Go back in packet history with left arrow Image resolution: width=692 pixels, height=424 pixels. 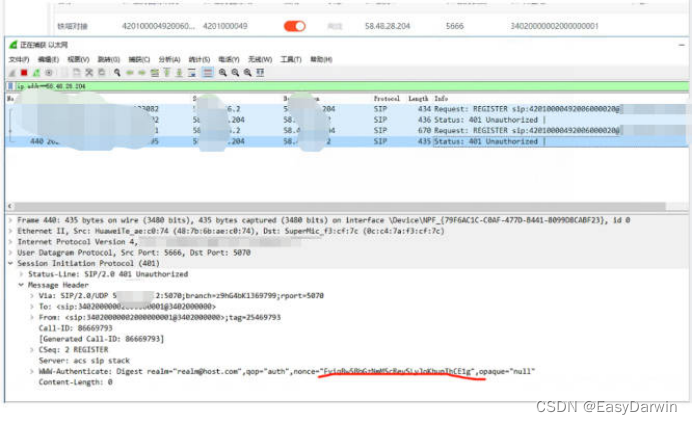click(130, 73)
